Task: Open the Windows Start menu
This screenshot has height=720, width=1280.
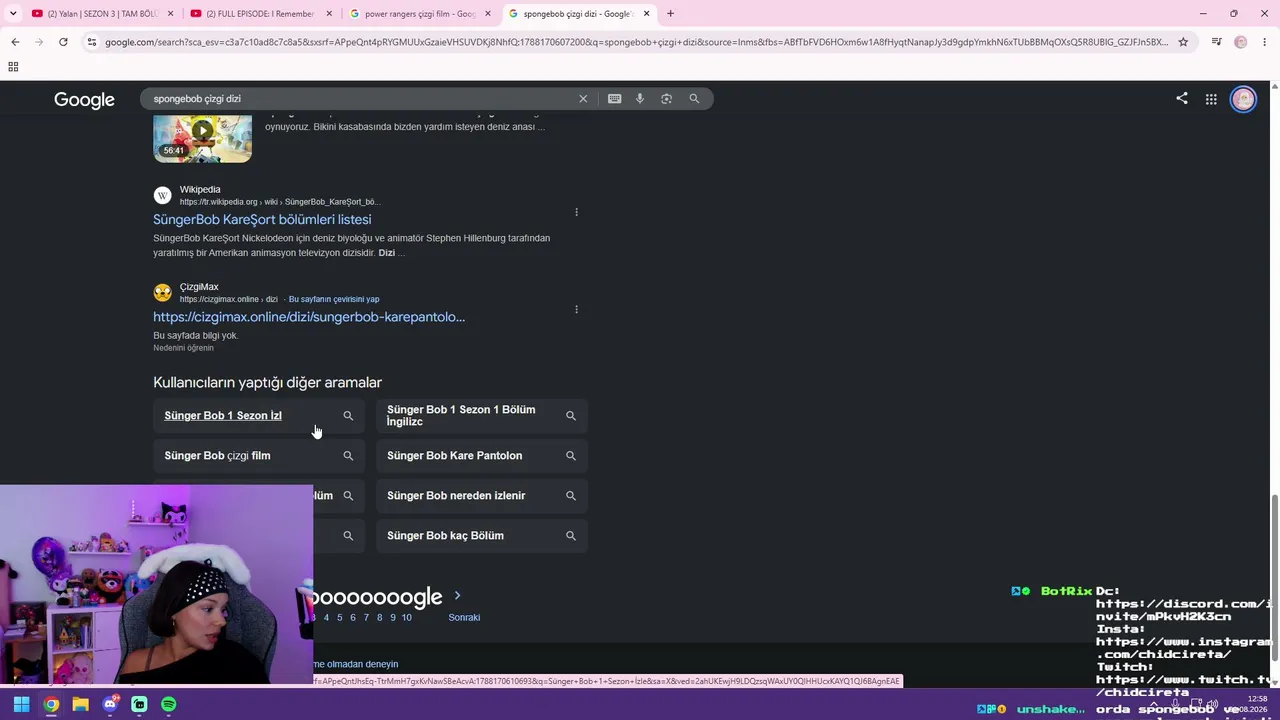Action: click(21, 705)
